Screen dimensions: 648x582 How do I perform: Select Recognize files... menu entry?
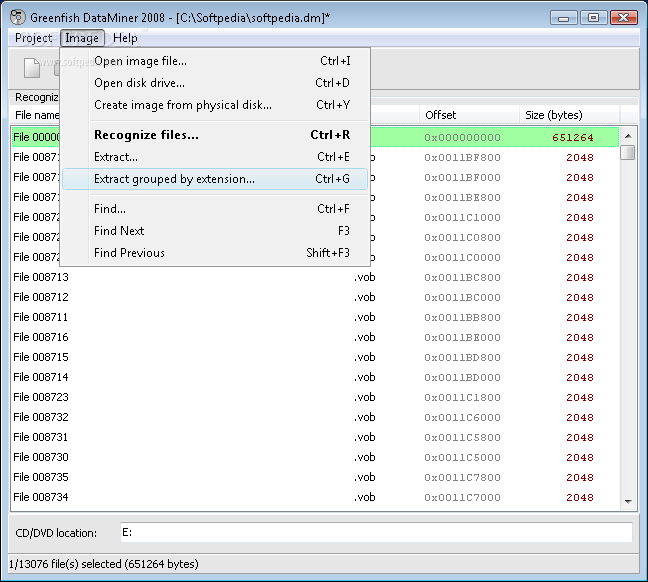(215, 135)
